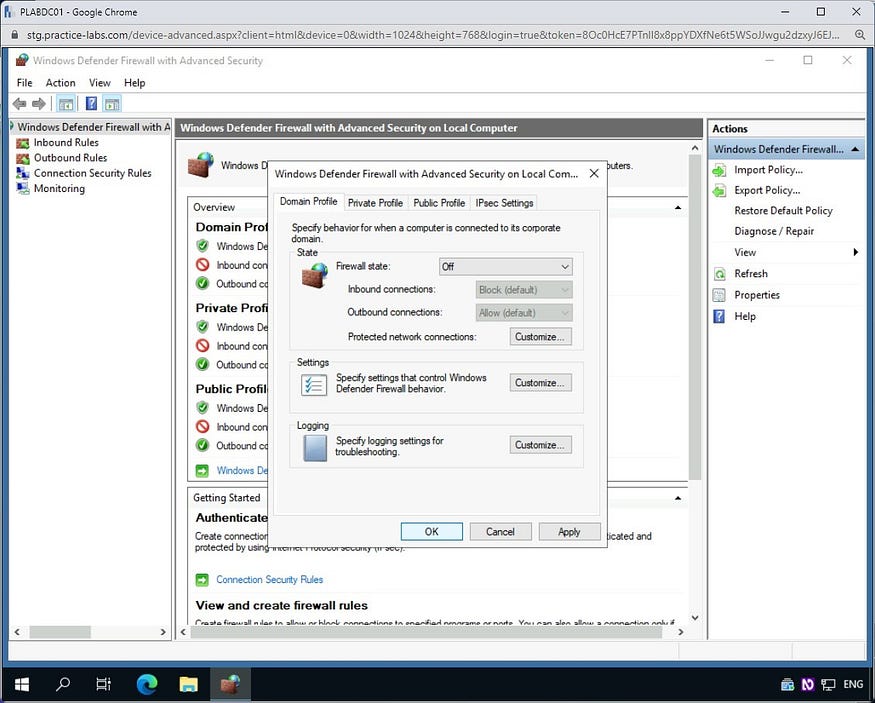Click the tree pane scroll right arrow
875x703 pixels.
[x=163, y=632]
